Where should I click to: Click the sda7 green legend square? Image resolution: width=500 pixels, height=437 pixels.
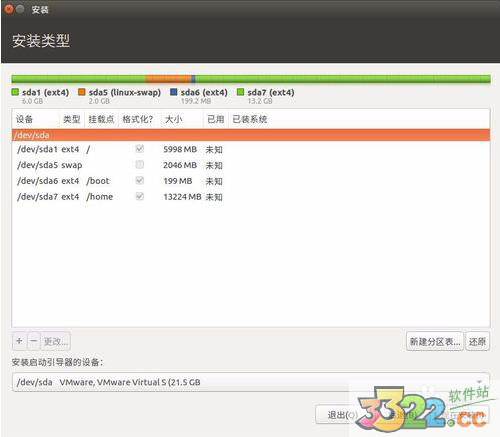[240, 92]
